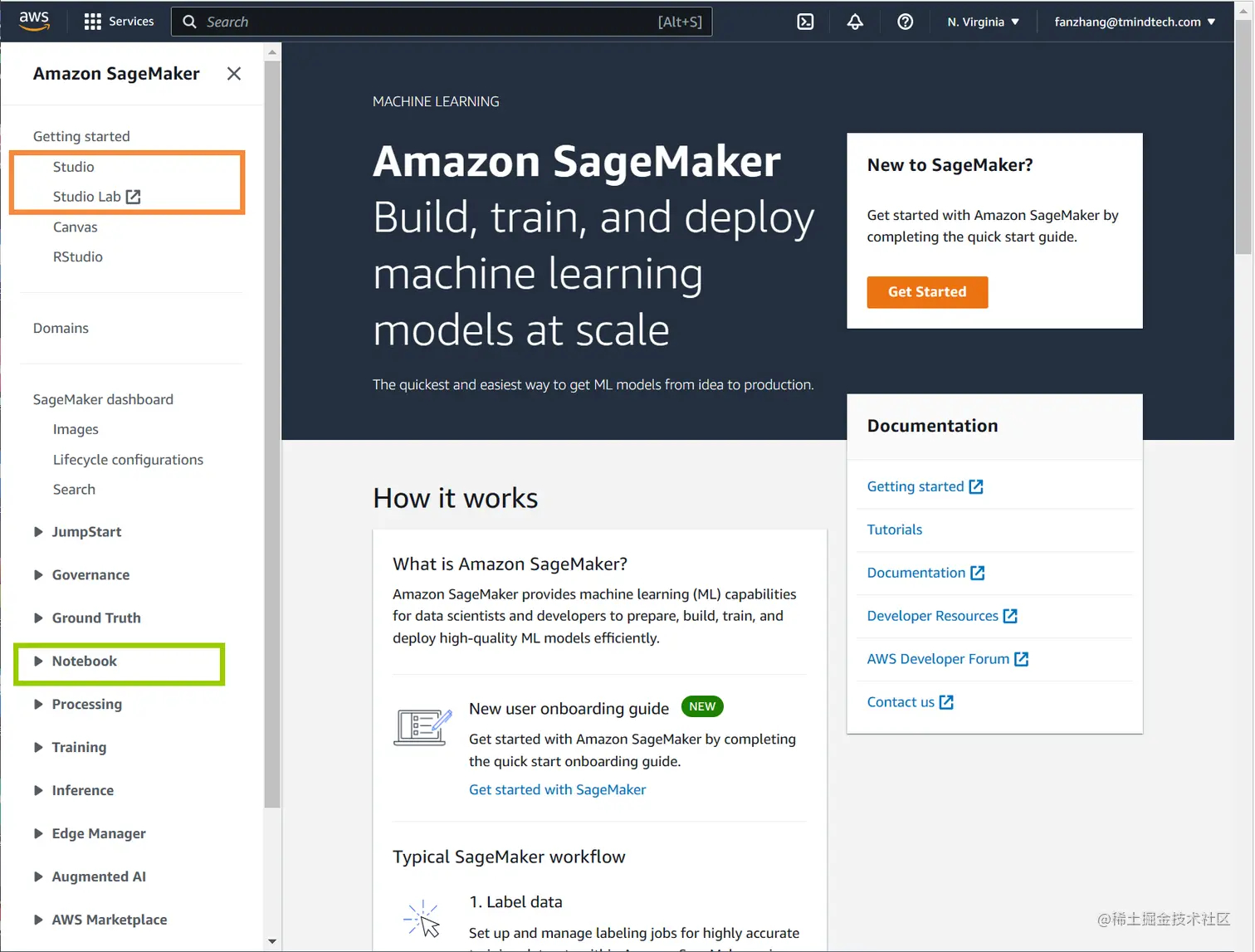This screenshot has height=952, width=1255.
Task: Open the help question mark icon
Action: (905, 22)
